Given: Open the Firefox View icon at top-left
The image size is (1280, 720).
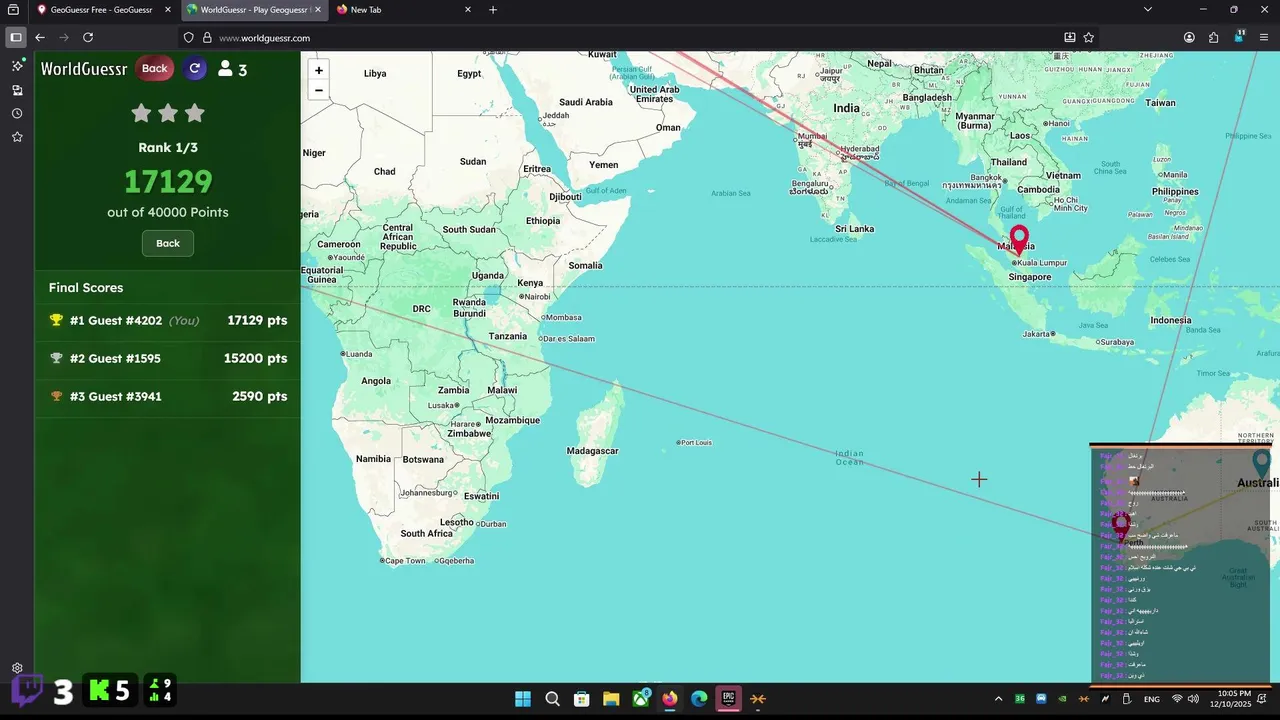Looking at the screenshot, I should 13,10.
